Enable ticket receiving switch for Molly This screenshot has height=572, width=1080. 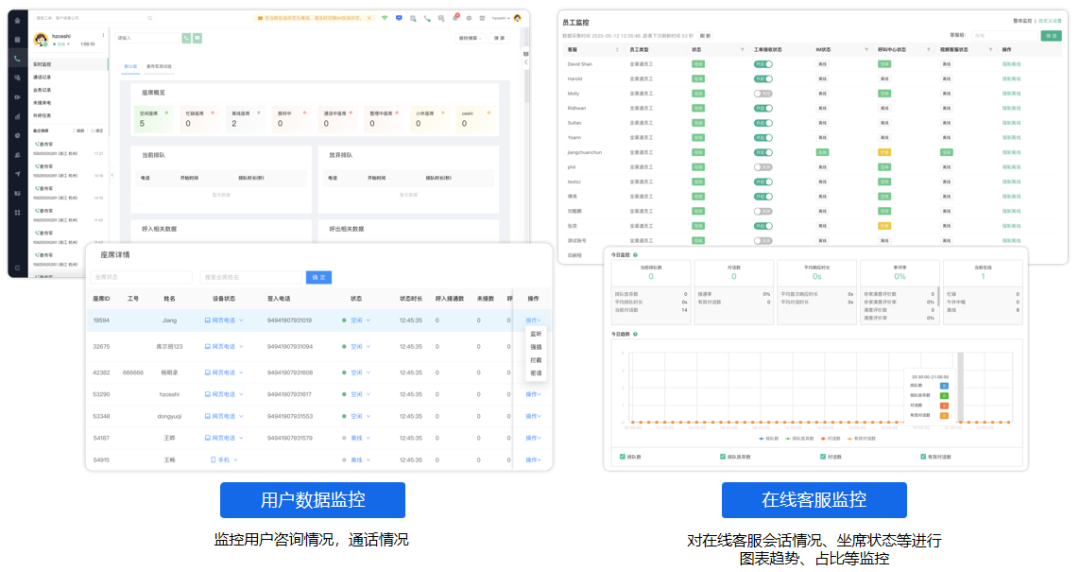(763, 93)
